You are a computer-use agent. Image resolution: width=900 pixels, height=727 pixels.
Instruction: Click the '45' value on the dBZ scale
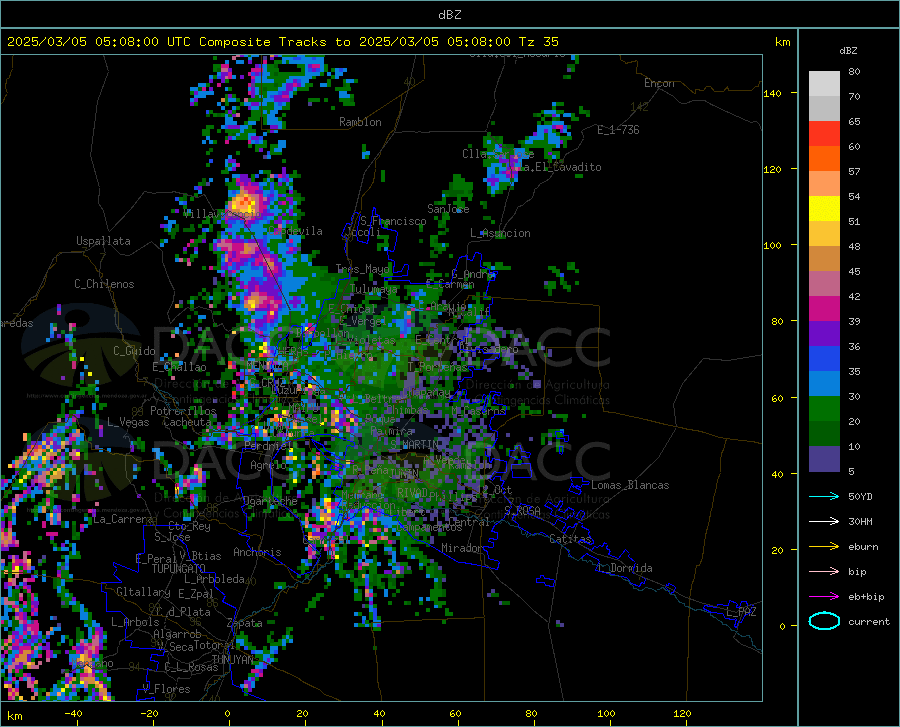(854, 271)
